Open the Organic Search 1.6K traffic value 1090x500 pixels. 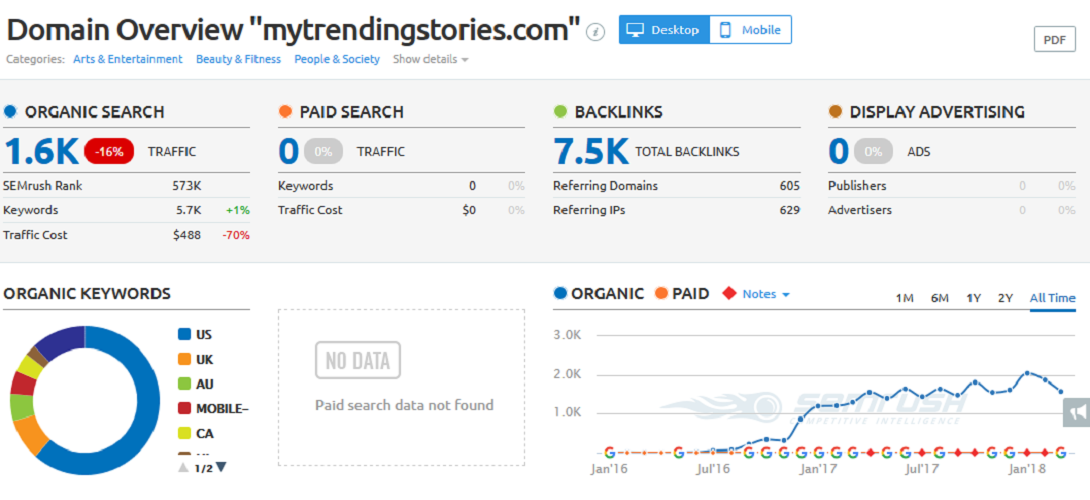click(41, 152)
